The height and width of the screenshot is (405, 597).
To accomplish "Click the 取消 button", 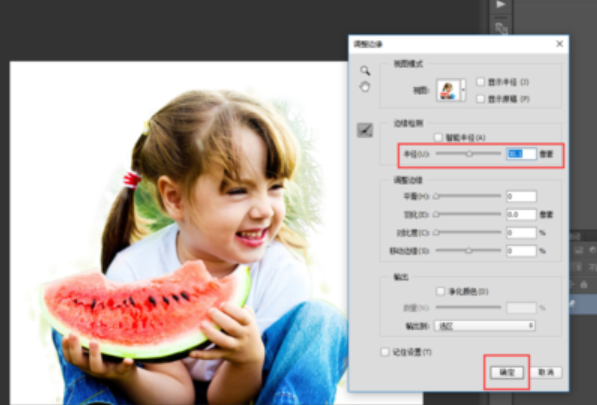I will [546, 372].
